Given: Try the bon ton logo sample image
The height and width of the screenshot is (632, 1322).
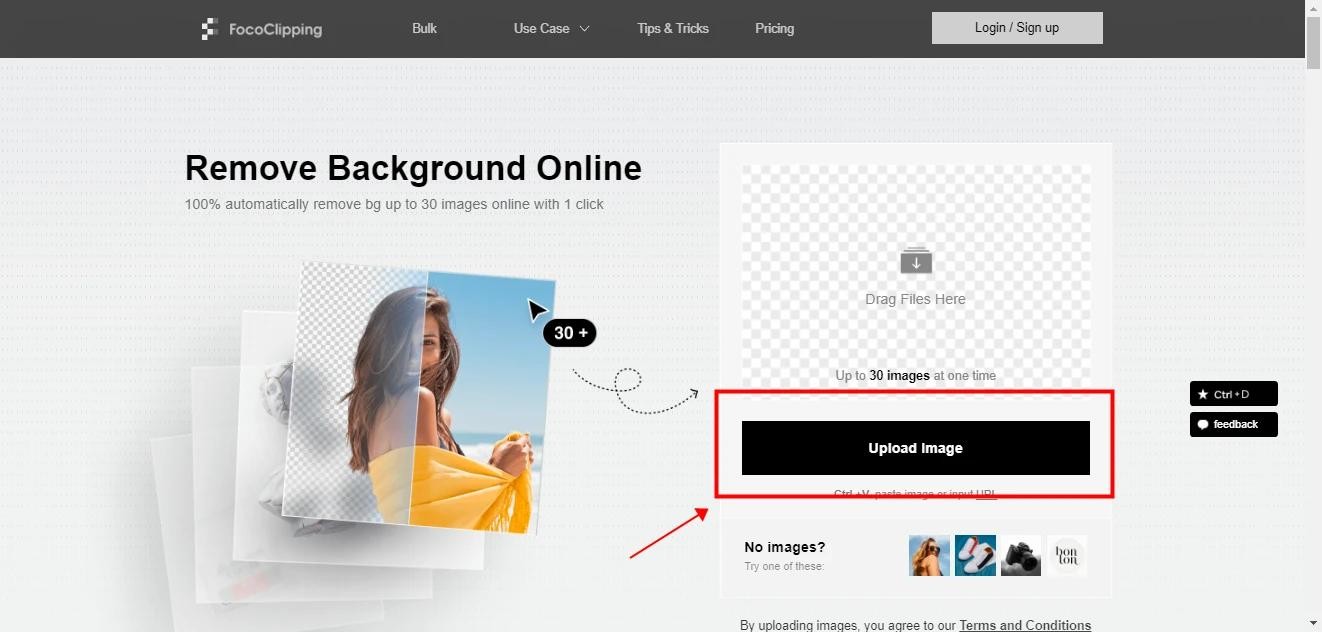Looking at the screenshot, I should [x=1067, y=556].
